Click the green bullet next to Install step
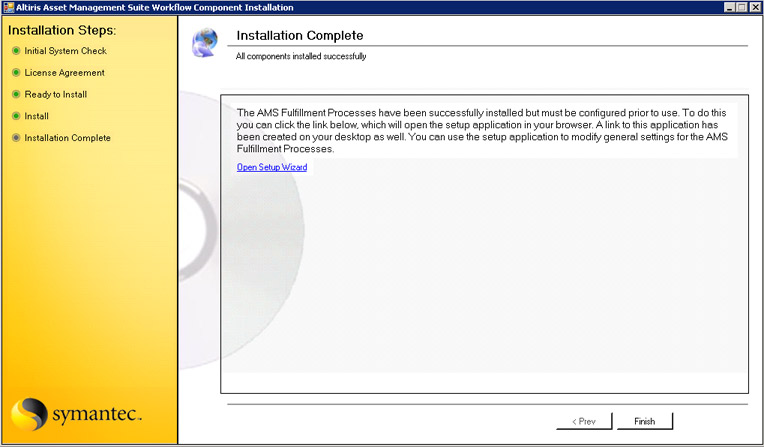 click(16, 116)
